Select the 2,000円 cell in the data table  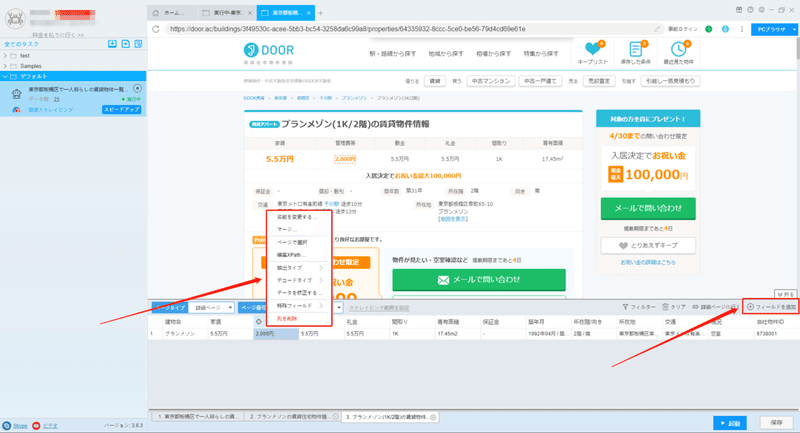(x=276, y=334)
